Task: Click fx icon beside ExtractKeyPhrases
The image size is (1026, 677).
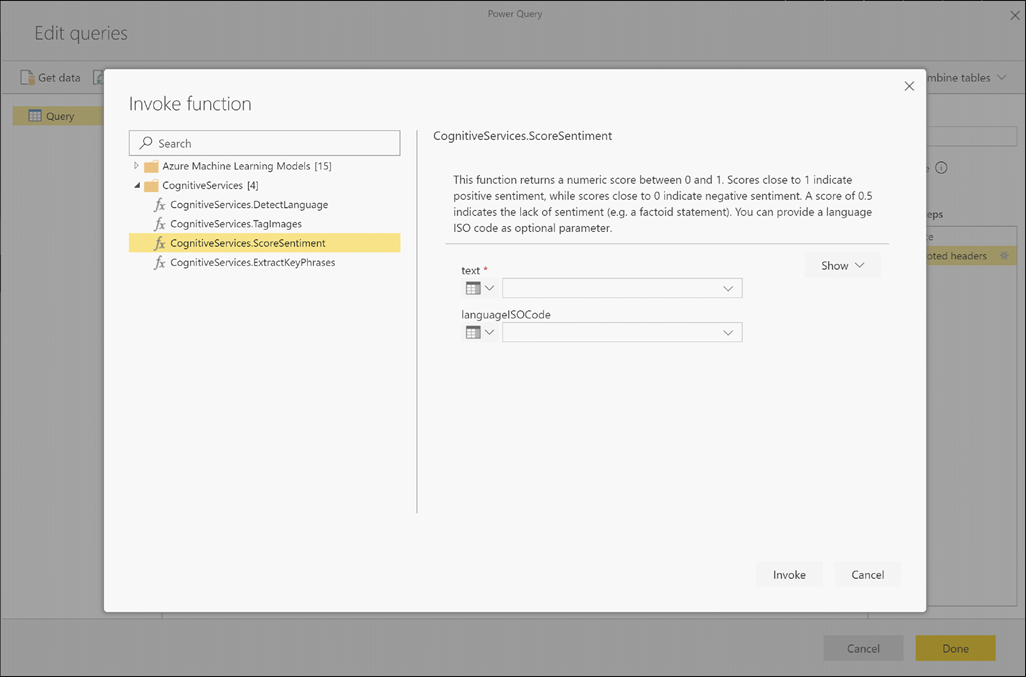Action: click(160, 262)
